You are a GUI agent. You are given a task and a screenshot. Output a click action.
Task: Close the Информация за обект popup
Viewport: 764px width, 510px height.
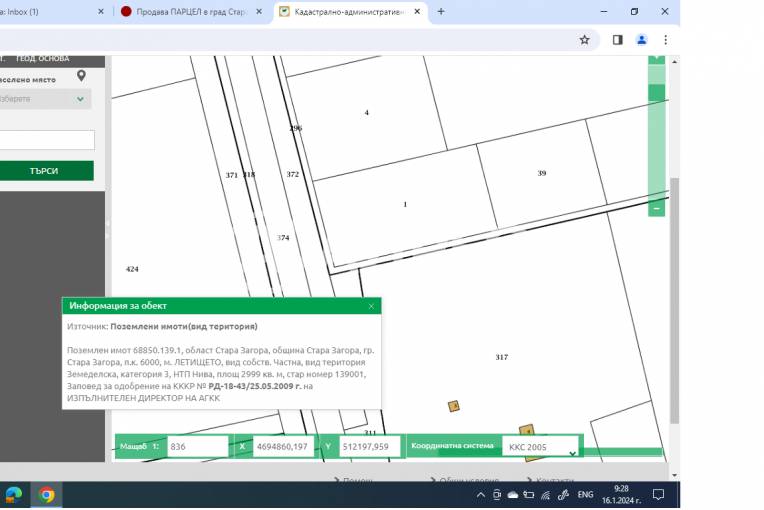pyautogui.click(x=371, y=306)
